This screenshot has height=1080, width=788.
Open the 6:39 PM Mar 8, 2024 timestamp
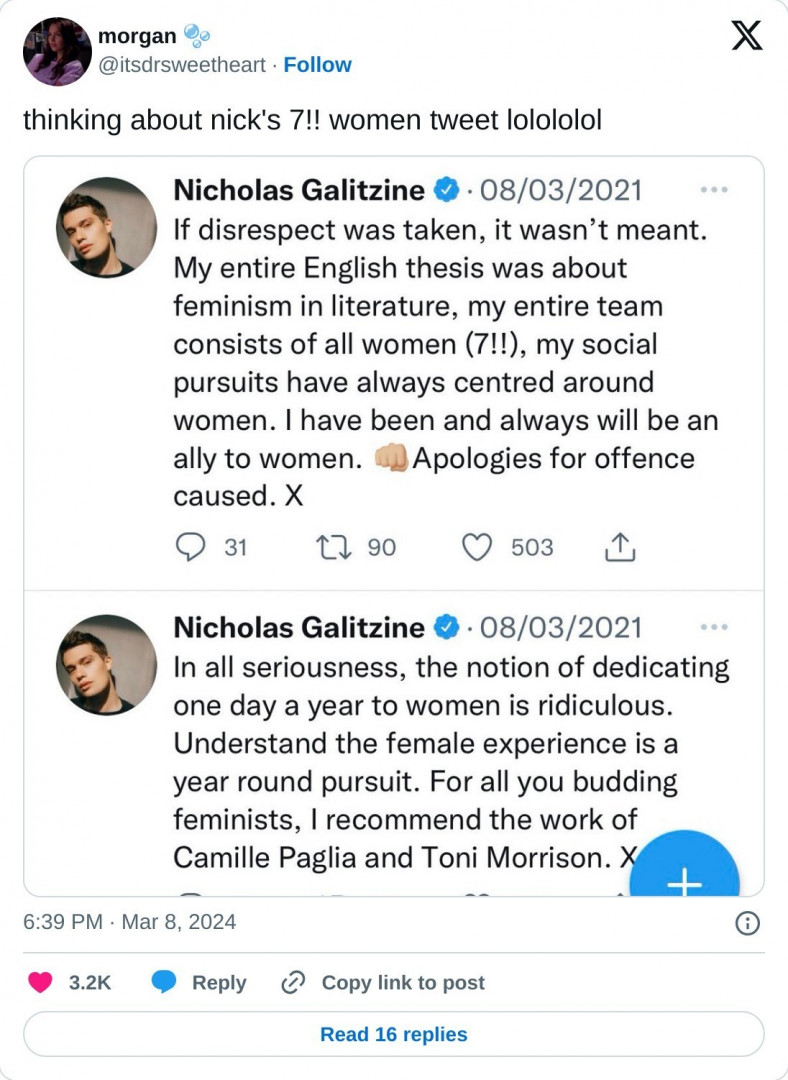coord(130,922)
